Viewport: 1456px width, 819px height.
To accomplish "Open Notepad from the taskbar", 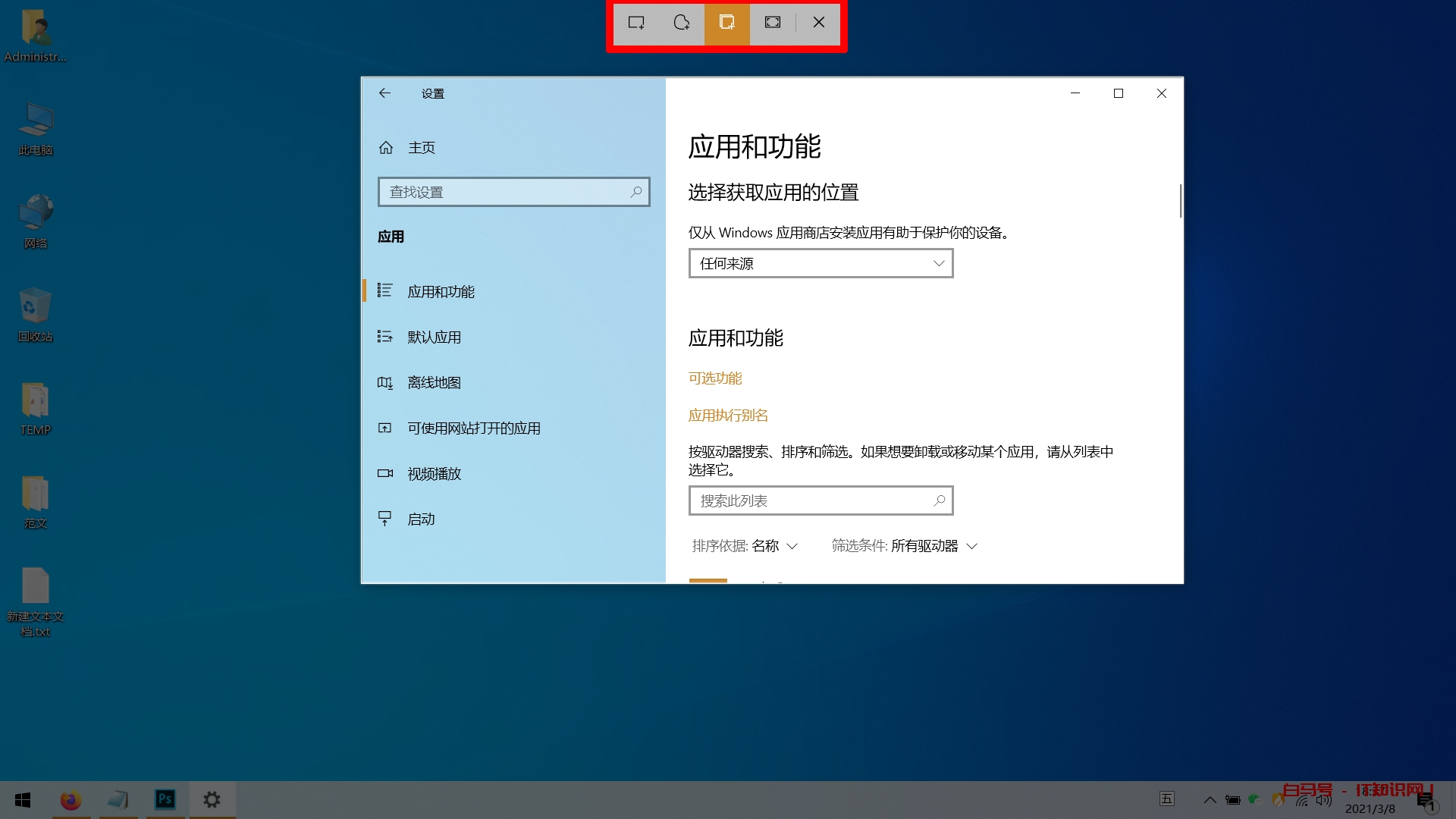I will [x=118, y=799].
